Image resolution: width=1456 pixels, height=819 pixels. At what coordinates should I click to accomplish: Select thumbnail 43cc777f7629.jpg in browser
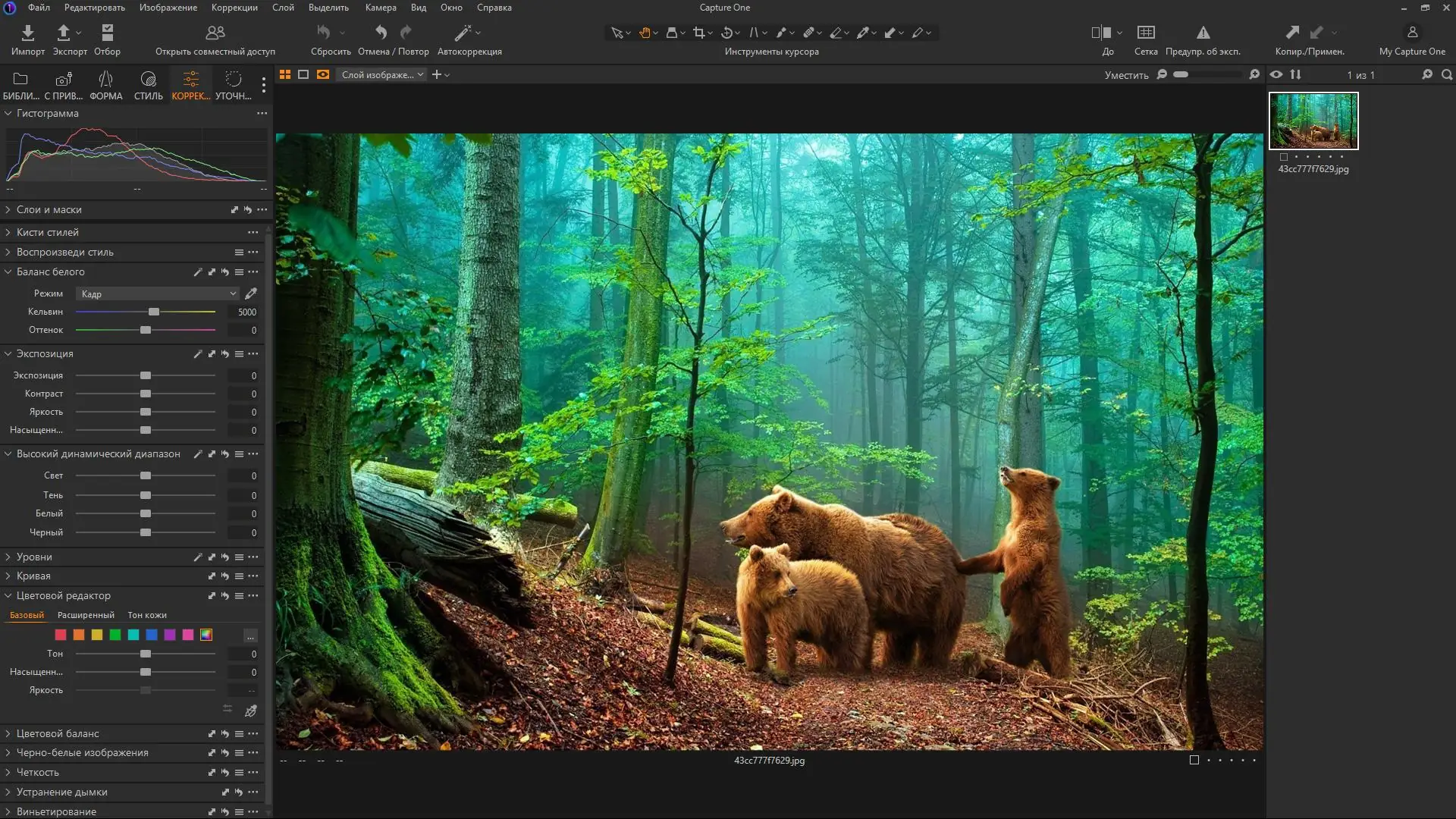pyautogui.click(x=1313, y=121)
